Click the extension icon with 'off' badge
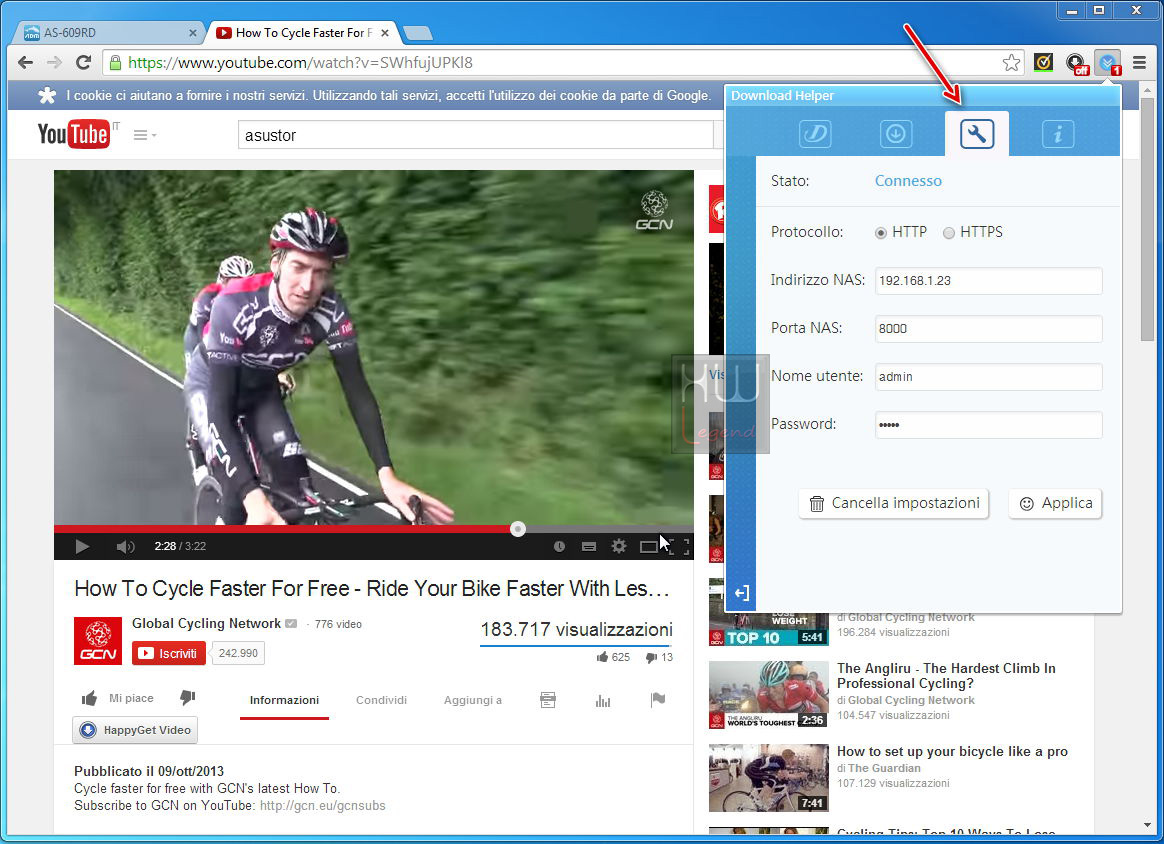The height and width of the screenshot is (844, 1164). (x=1076, y=63)
